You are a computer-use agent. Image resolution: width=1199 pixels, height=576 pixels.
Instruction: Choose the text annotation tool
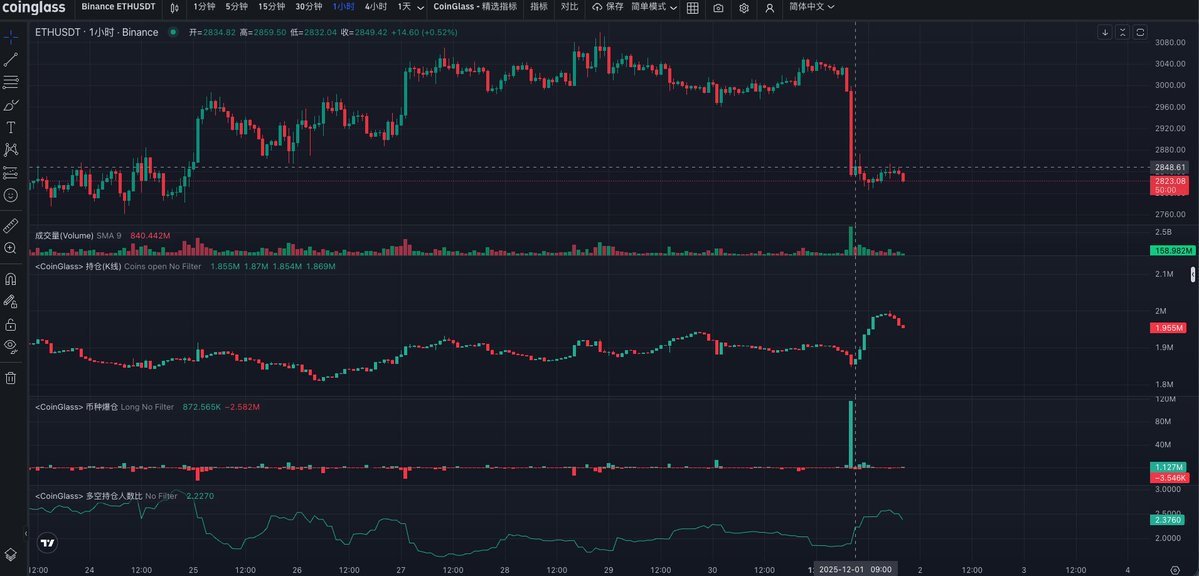[x=11, y=127]
